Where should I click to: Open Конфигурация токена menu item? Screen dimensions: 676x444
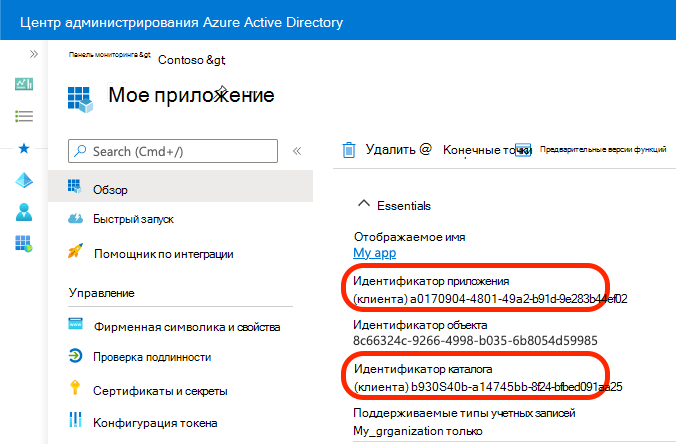[155, 423]
